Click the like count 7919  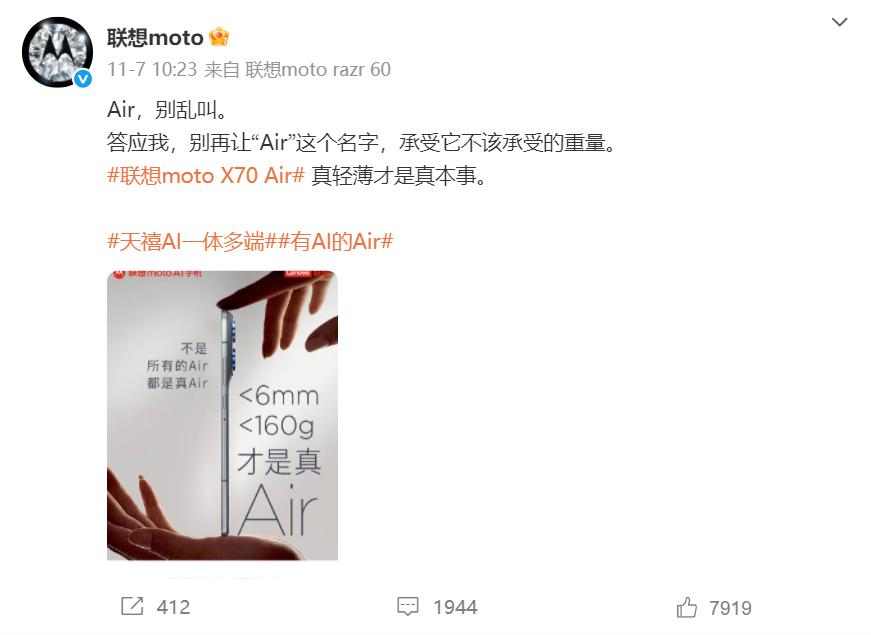tap(730, 608)
